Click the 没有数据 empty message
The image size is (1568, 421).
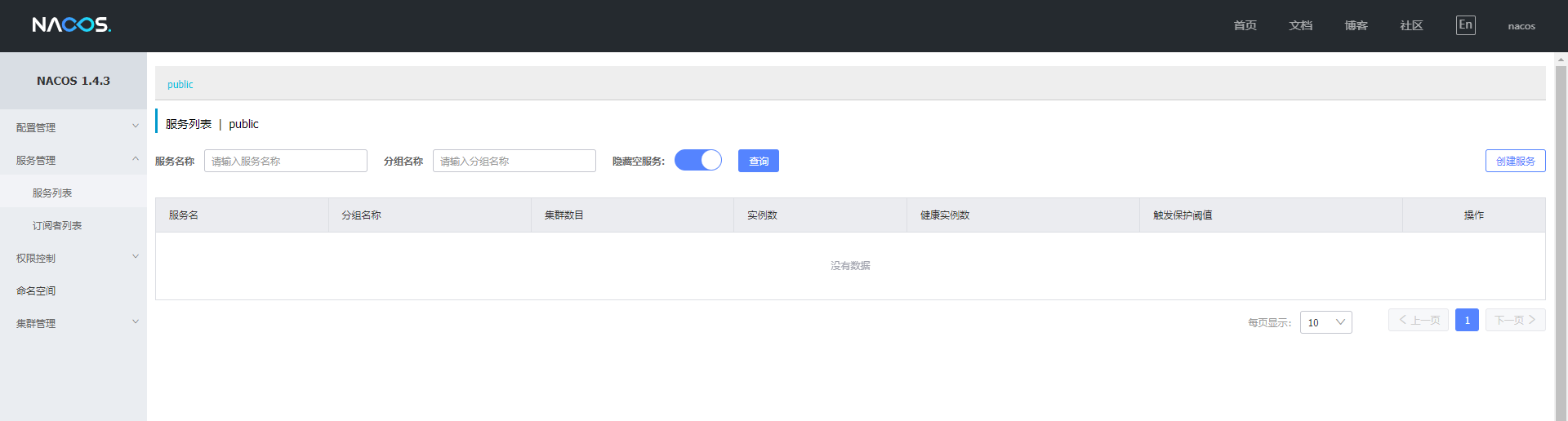850,266
